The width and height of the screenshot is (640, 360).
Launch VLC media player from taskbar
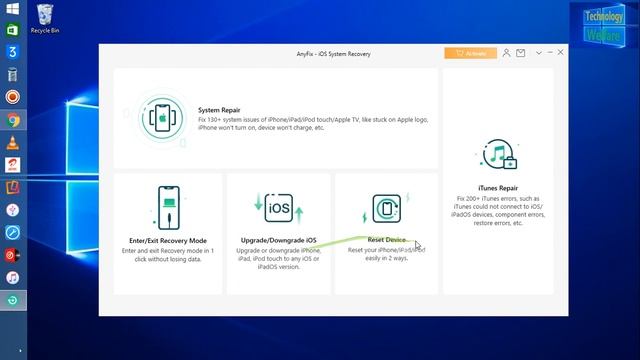point(13,143)
